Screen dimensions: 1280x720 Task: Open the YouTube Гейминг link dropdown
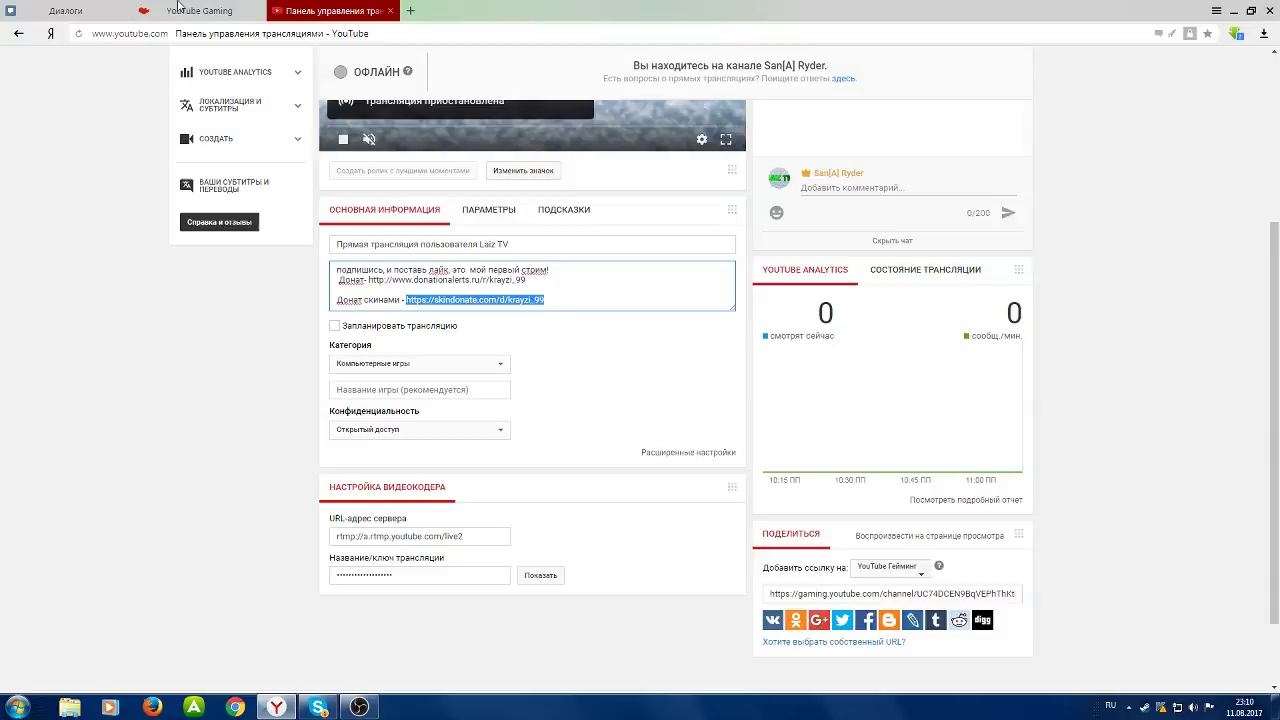click(889, 567)
